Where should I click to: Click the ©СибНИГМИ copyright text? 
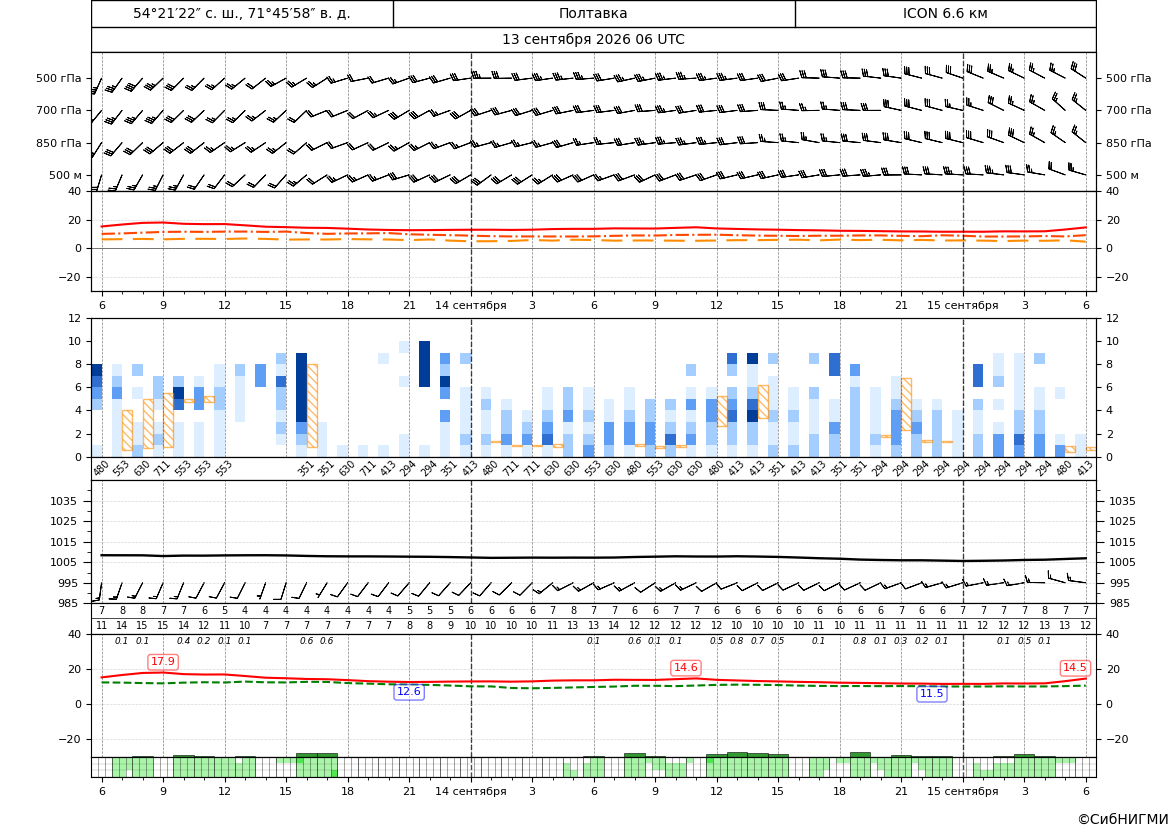1123,820
